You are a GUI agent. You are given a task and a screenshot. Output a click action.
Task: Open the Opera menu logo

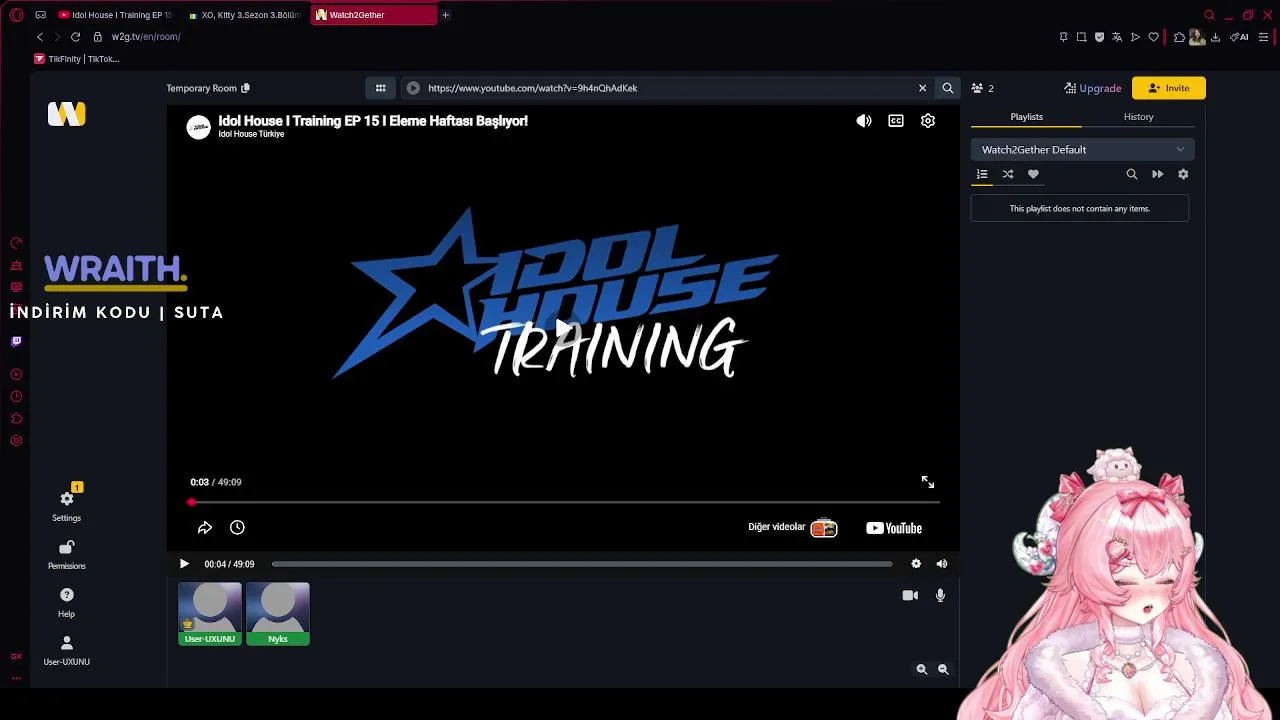click(16, 15)
